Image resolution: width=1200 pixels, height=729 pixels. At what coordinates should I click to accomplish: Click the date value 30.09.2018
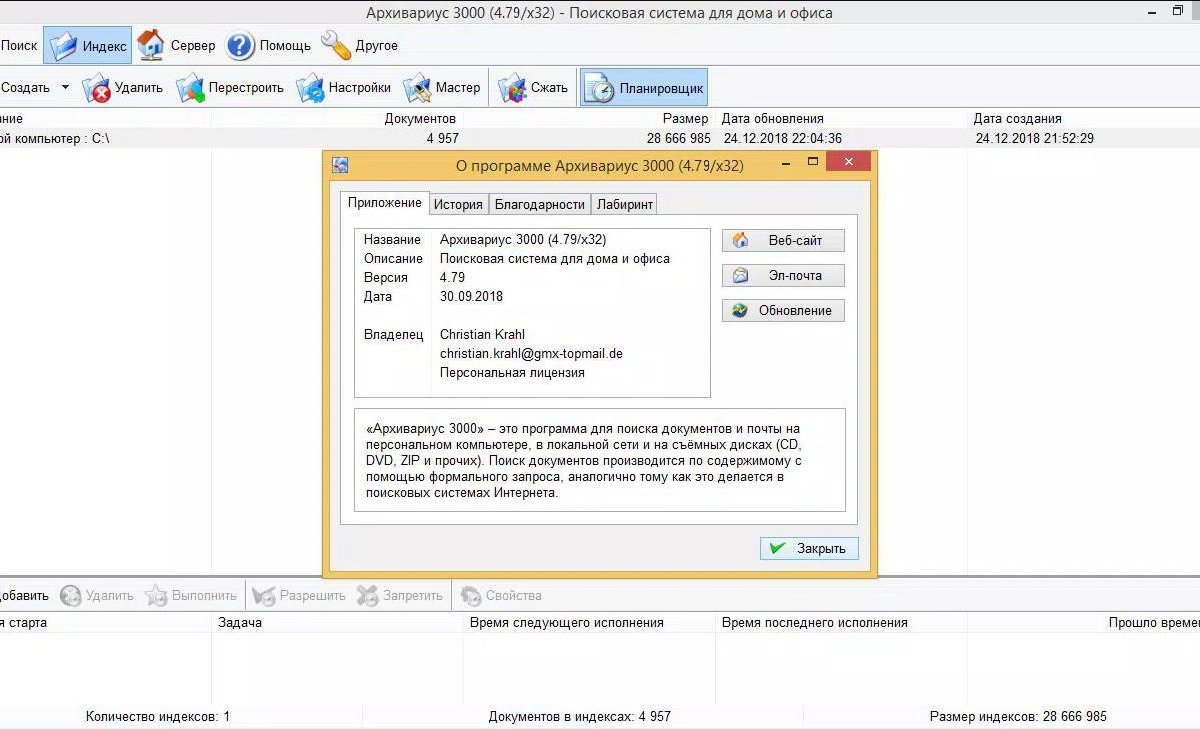pos(471,296)
